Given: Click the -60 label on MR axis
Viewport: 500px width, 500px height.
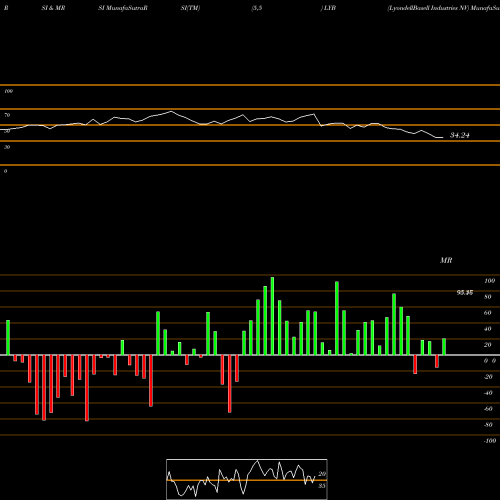Looking at the screenshot, I should pos(488,409).
